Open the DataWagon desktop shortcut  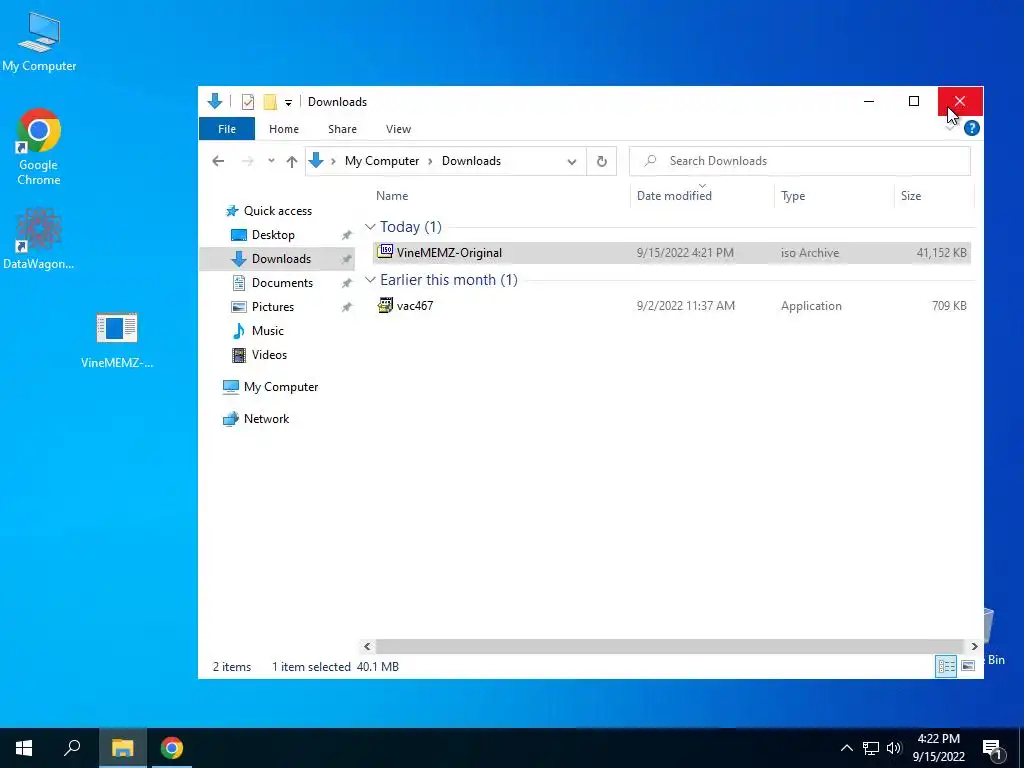click(x=39, y=239)
